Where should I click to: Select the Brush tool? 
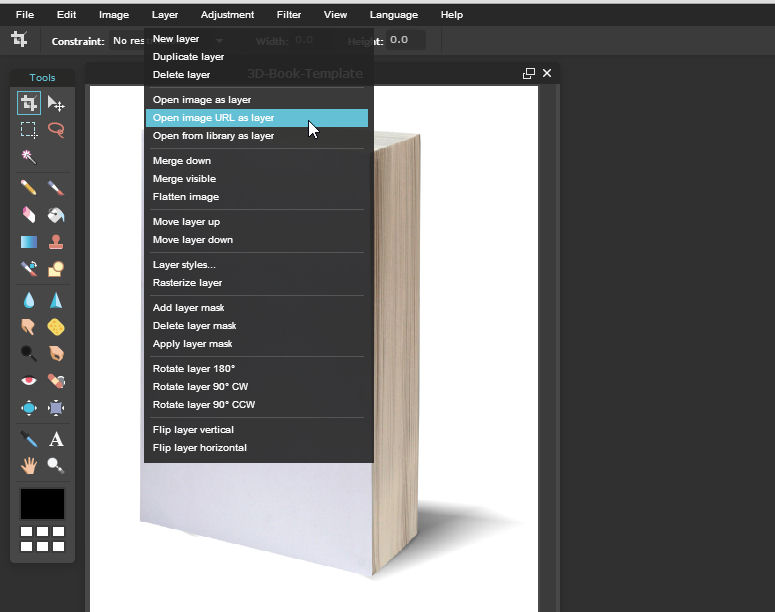coord(56,188)
